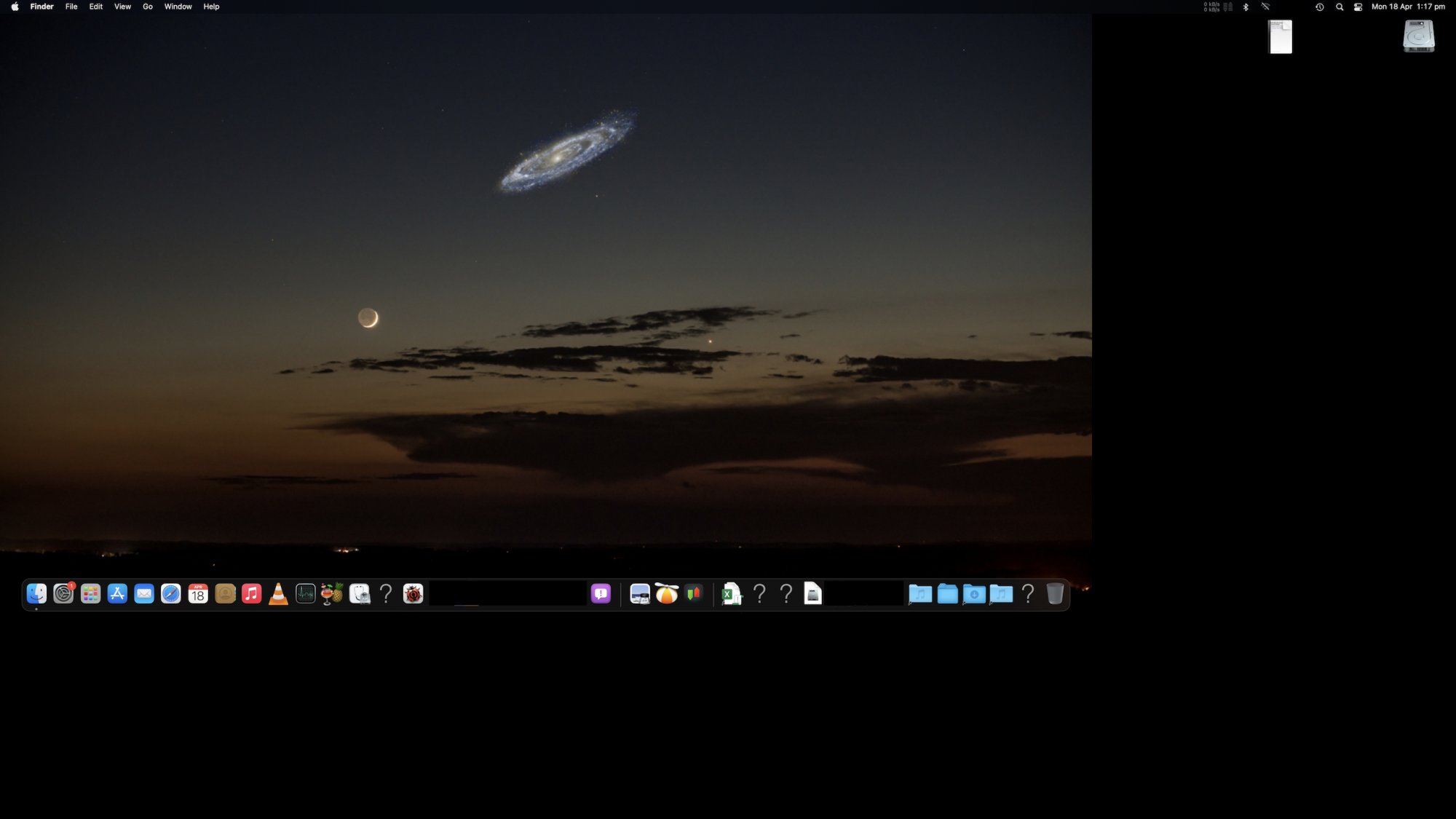
Task: Click the Bluetooth status icon
Action: coord(1246,7)
